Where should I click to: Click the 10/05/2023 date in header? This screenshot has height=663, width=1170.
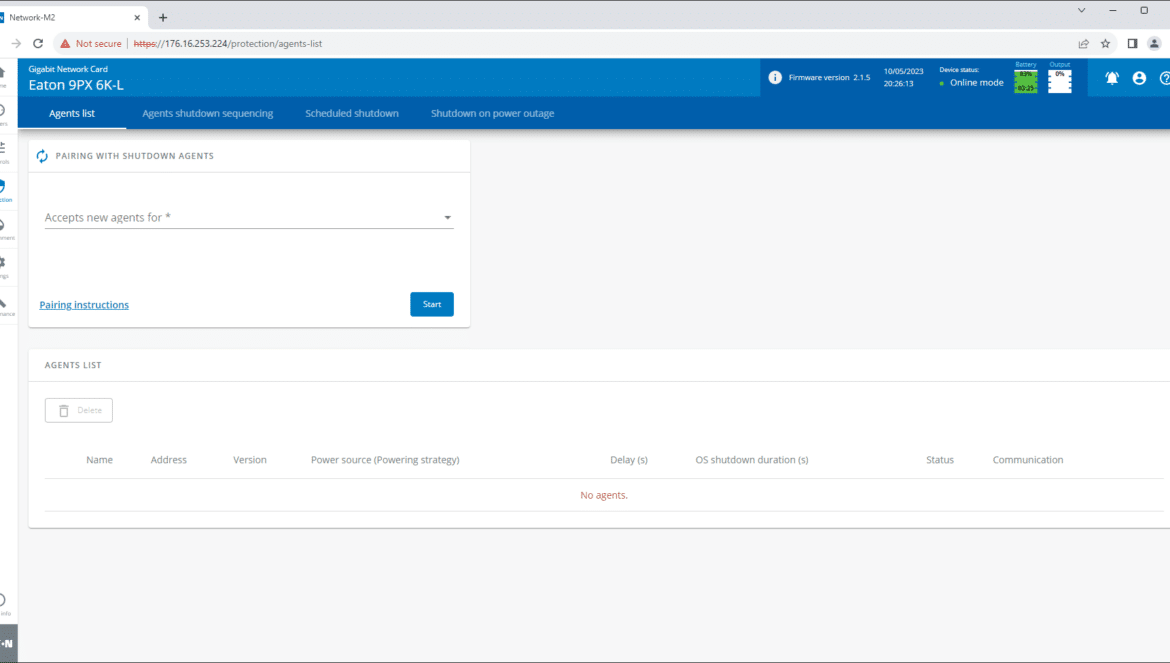904,72
